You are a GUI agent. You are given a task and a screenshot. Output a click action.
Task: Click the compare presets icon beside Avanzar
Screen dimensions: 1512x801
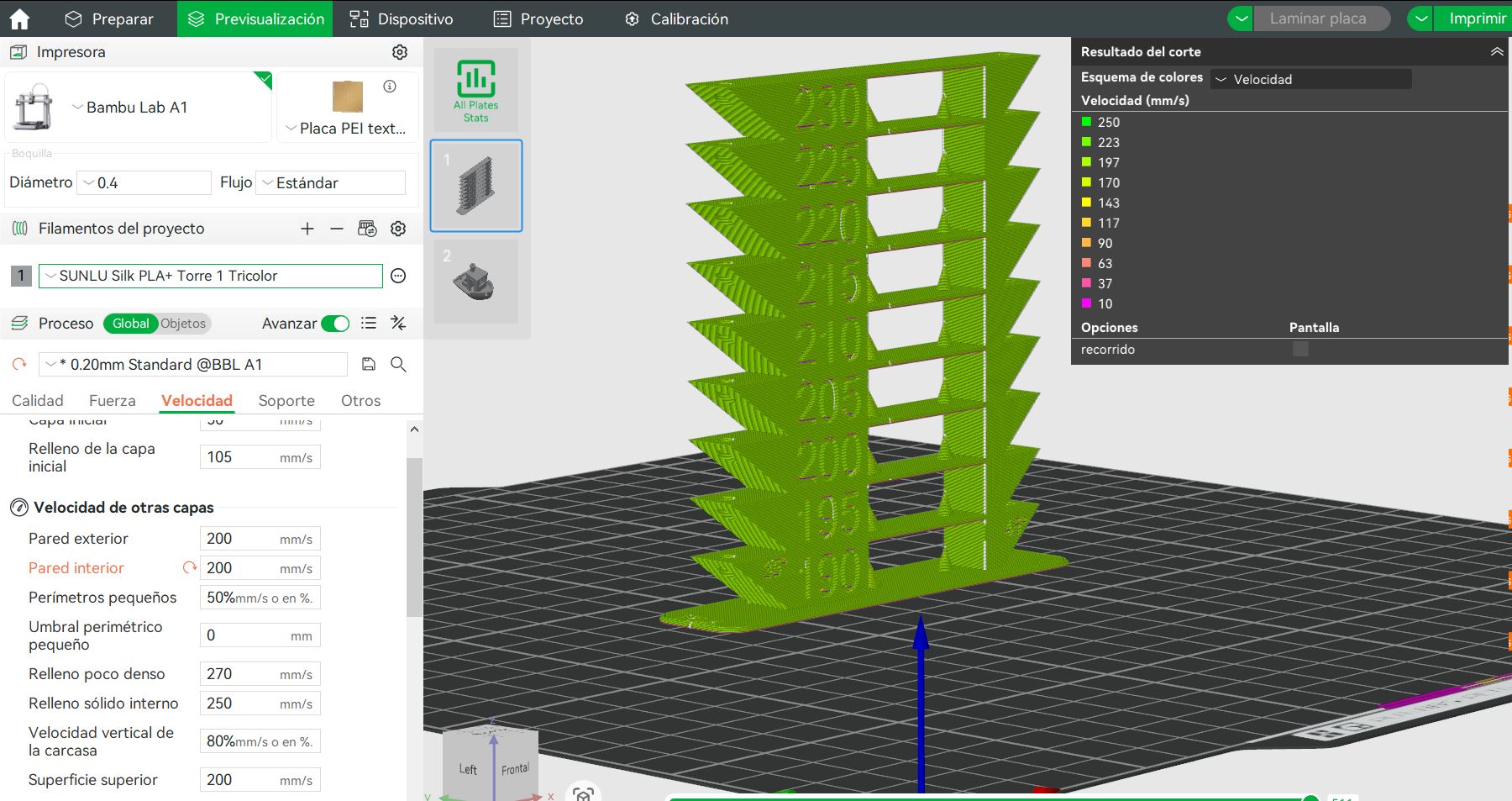399,324
